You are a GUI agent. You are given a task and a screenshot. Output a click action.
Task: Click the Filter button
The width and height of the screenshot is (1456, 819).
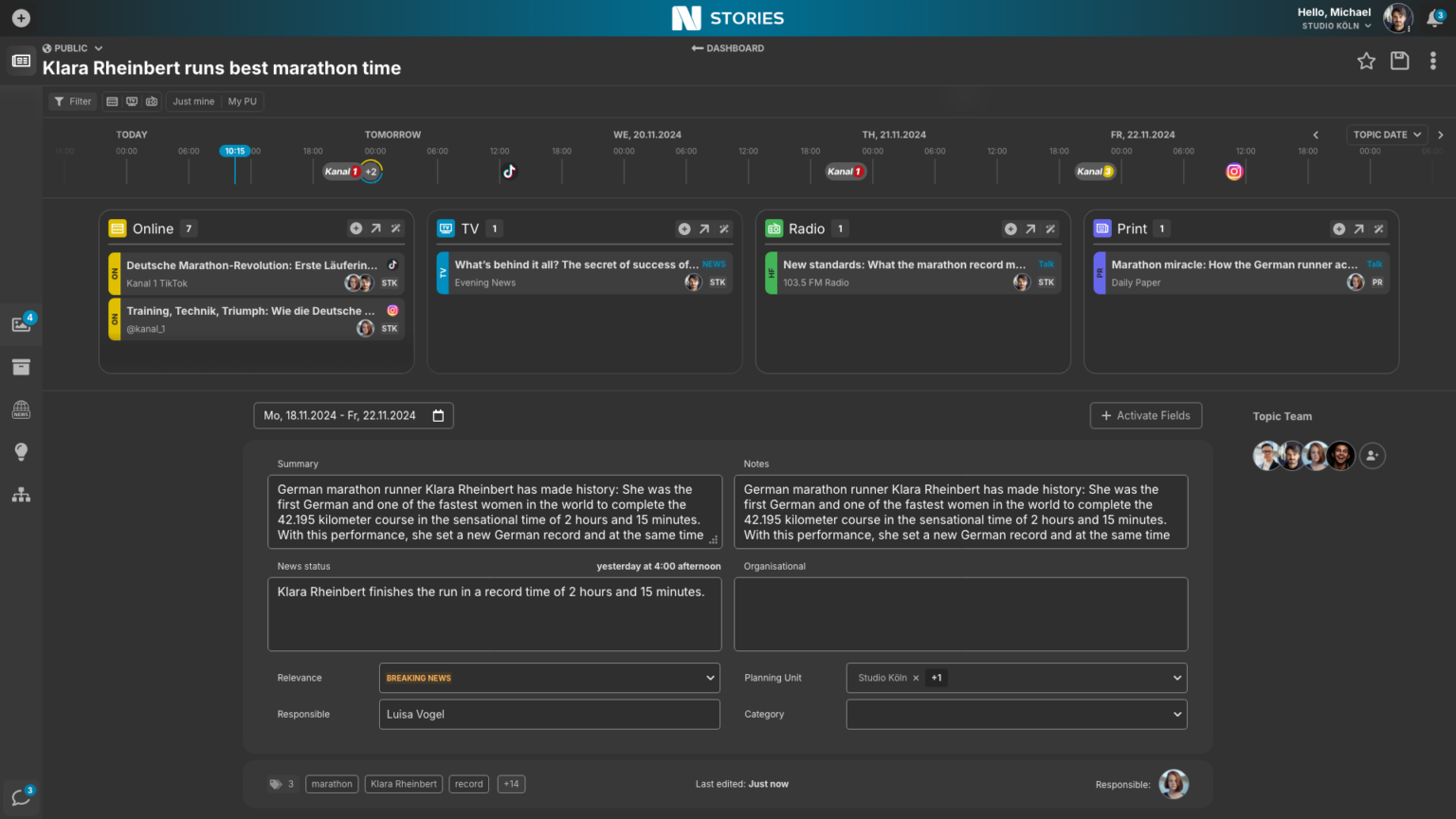[x=73, y=101]
